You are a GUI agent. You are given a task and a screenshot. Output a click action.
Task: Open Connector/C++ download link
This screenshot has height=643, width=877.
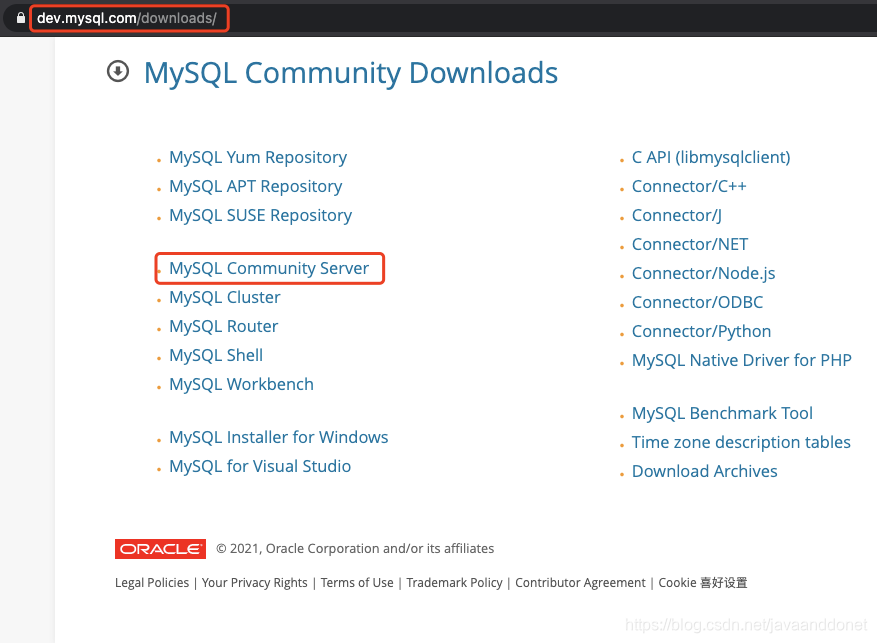pos(689,186)
